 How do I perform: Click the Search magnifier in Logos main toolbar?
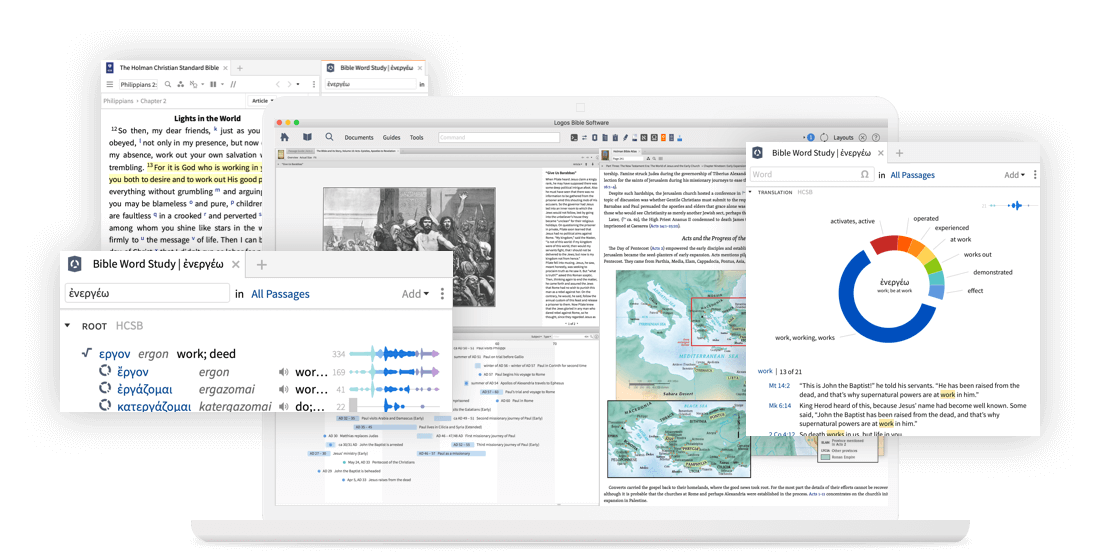pos(329,137)
